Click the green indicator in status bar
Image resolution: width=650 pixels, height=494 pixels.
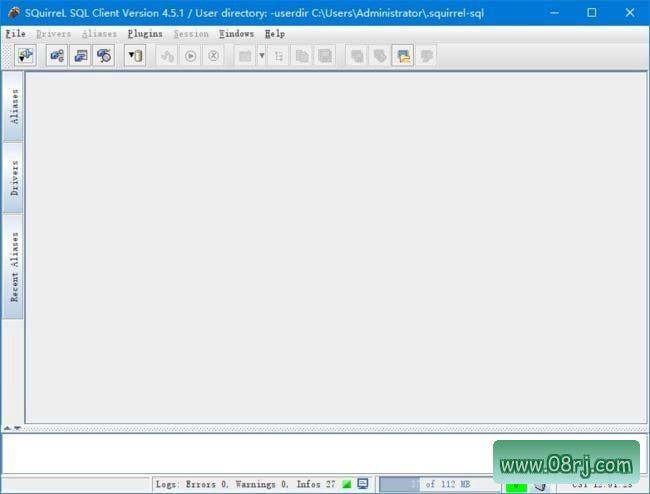(516, 486)
